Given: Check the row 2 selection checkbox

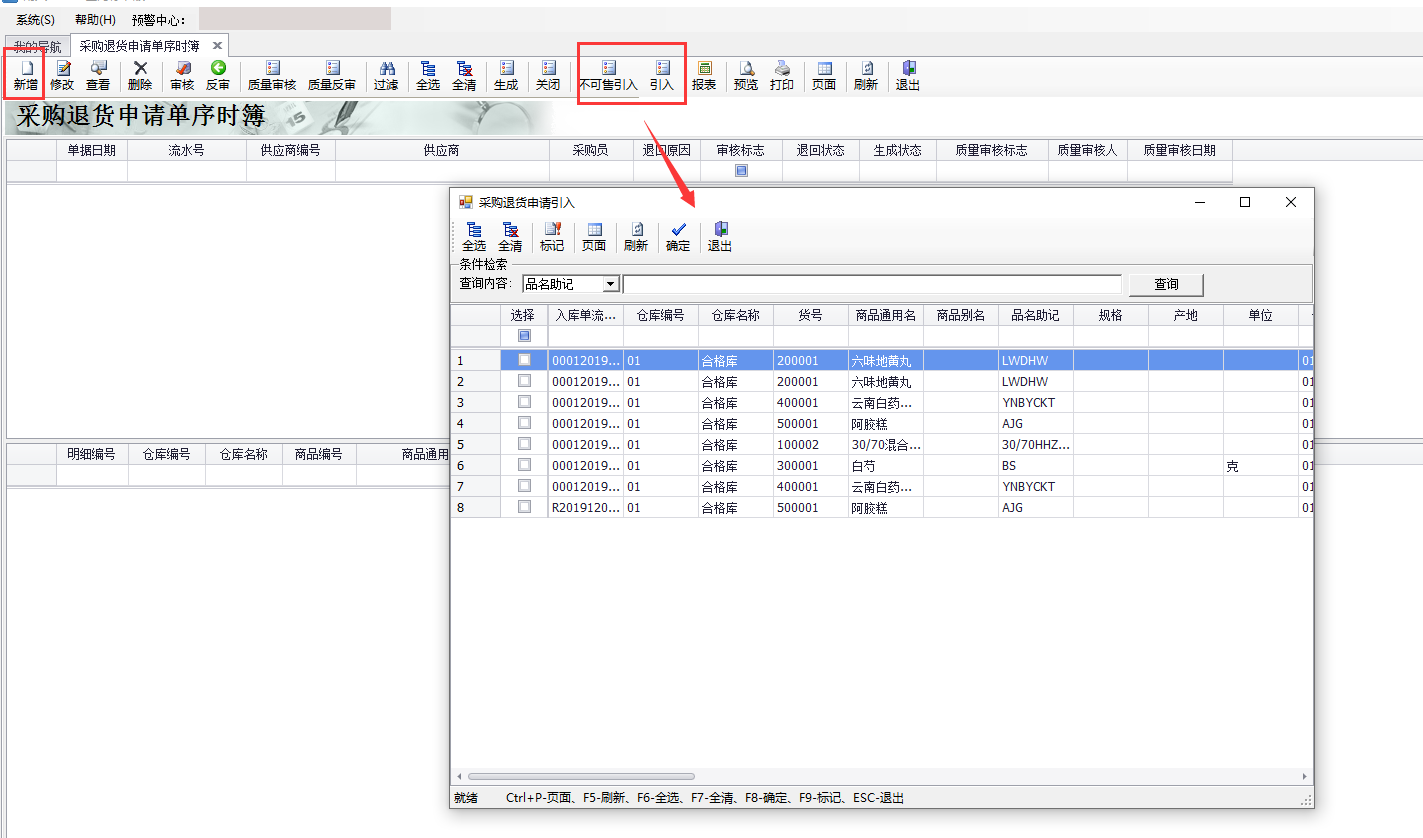Looking at the screenshot, I should pos(524,380).
